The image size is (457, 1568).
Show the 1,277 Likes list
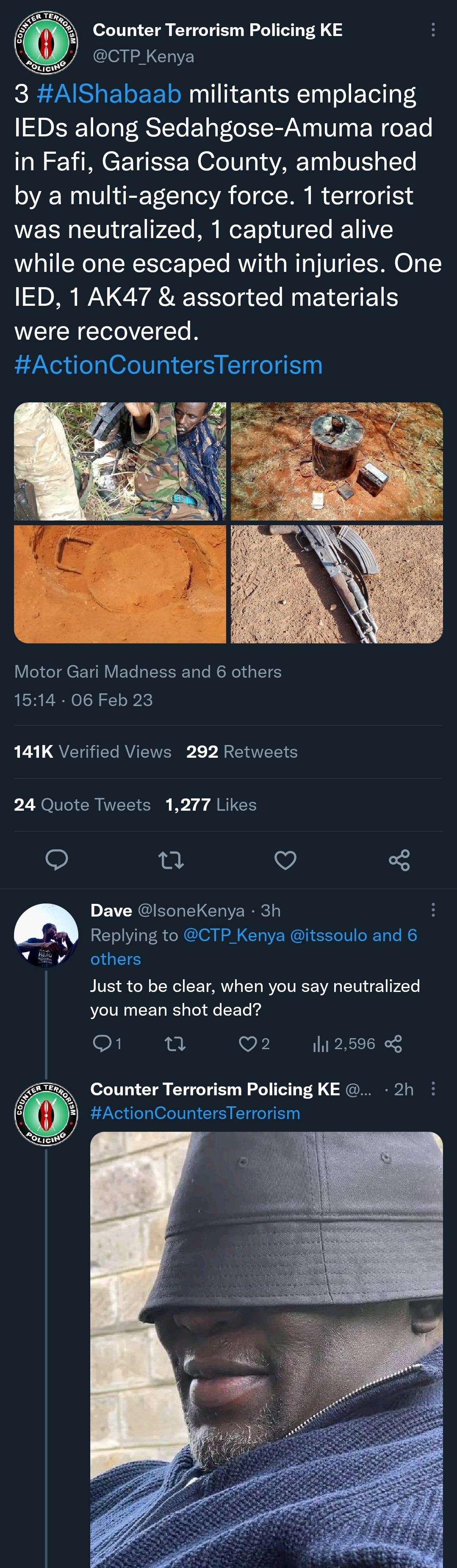(210, 805)
